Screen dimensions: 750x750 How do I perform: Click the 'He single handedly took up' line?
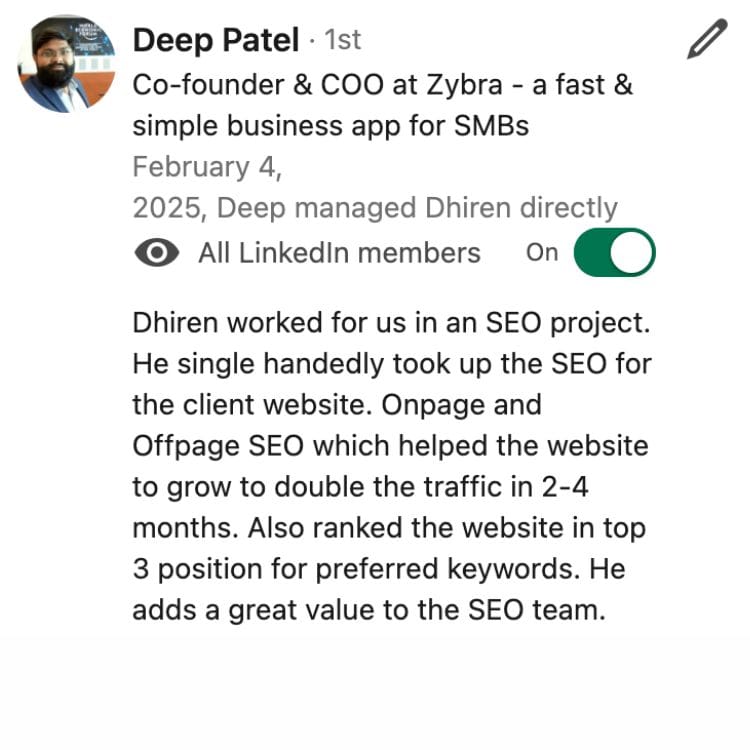[x=392, y=365]
